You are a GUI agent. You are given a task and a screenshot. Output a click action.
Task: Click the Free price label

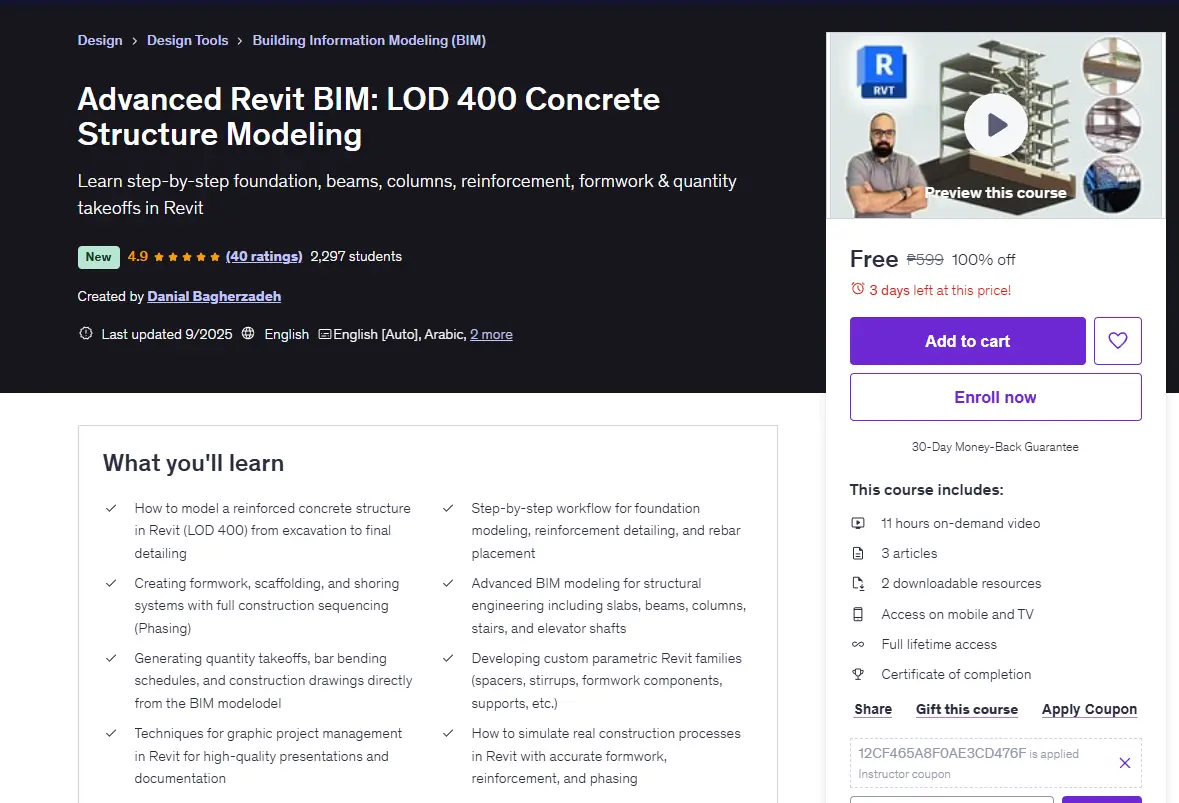tap(874, 259)
